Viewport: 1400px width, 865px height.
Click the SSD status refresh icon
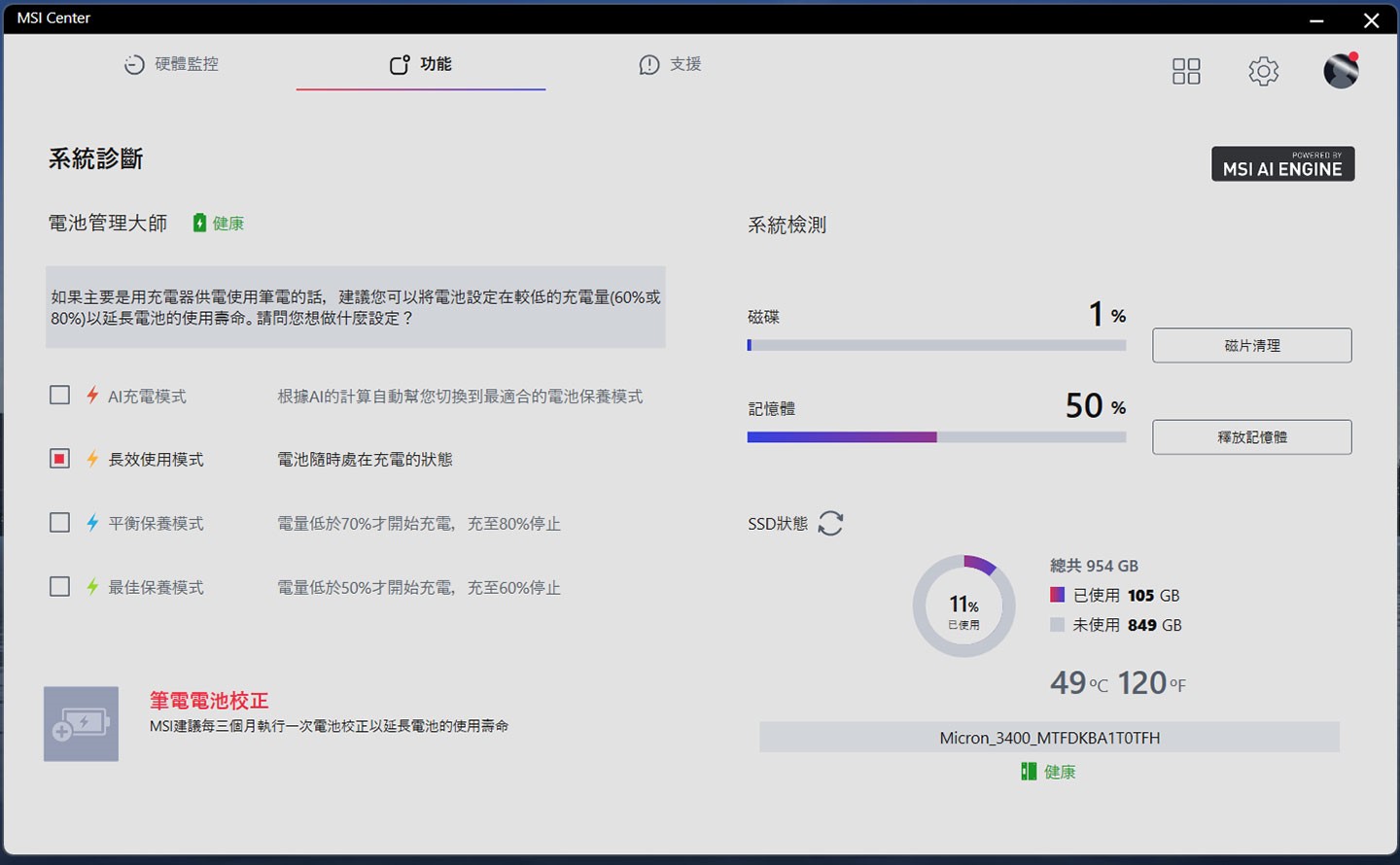(830, 523)
